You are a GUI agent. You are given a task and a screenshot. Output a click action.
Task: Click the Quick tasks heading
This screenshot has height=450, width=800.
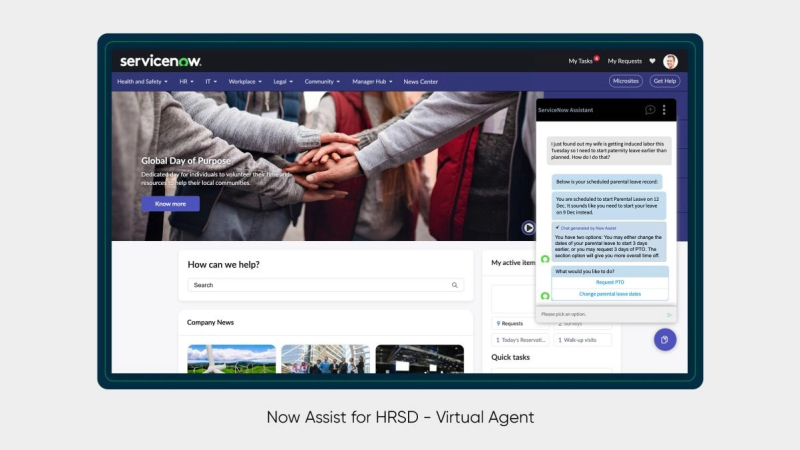510,357
